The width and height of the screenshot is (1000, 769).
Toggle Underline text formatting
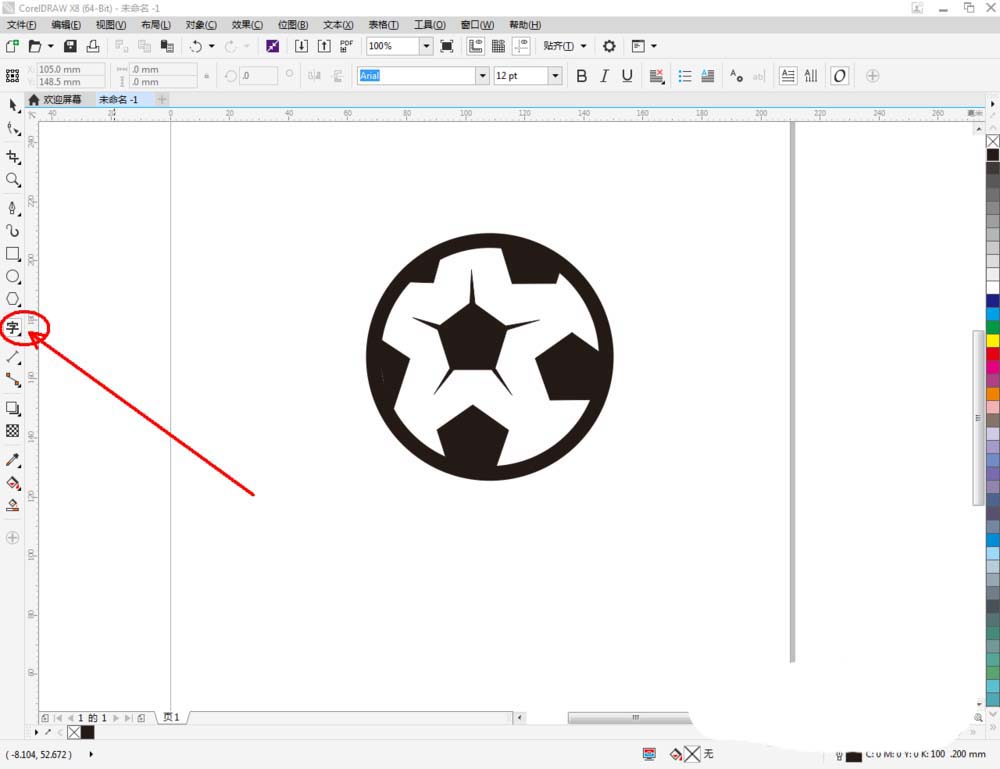coord(627,76)
